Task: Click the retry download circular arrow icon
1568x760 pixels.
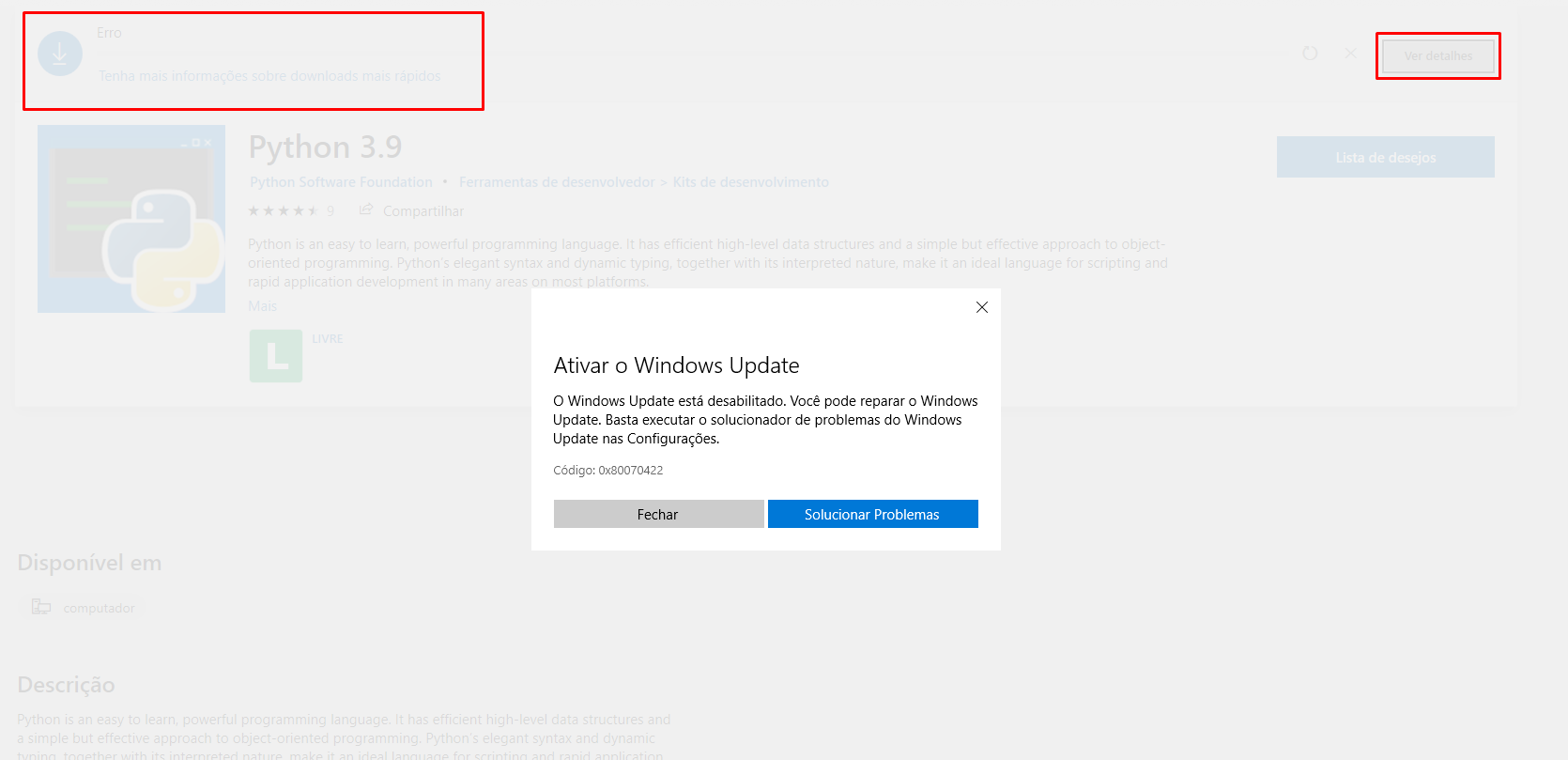Action: (x=1310, y=54)
